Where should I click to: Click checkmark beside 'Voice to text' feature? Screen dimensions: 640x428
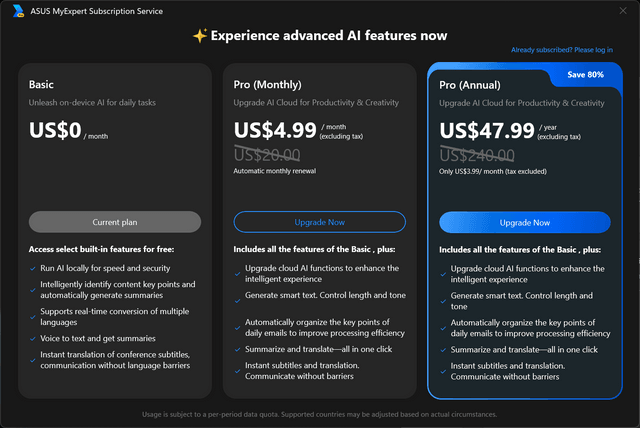[x=33, y=339]
